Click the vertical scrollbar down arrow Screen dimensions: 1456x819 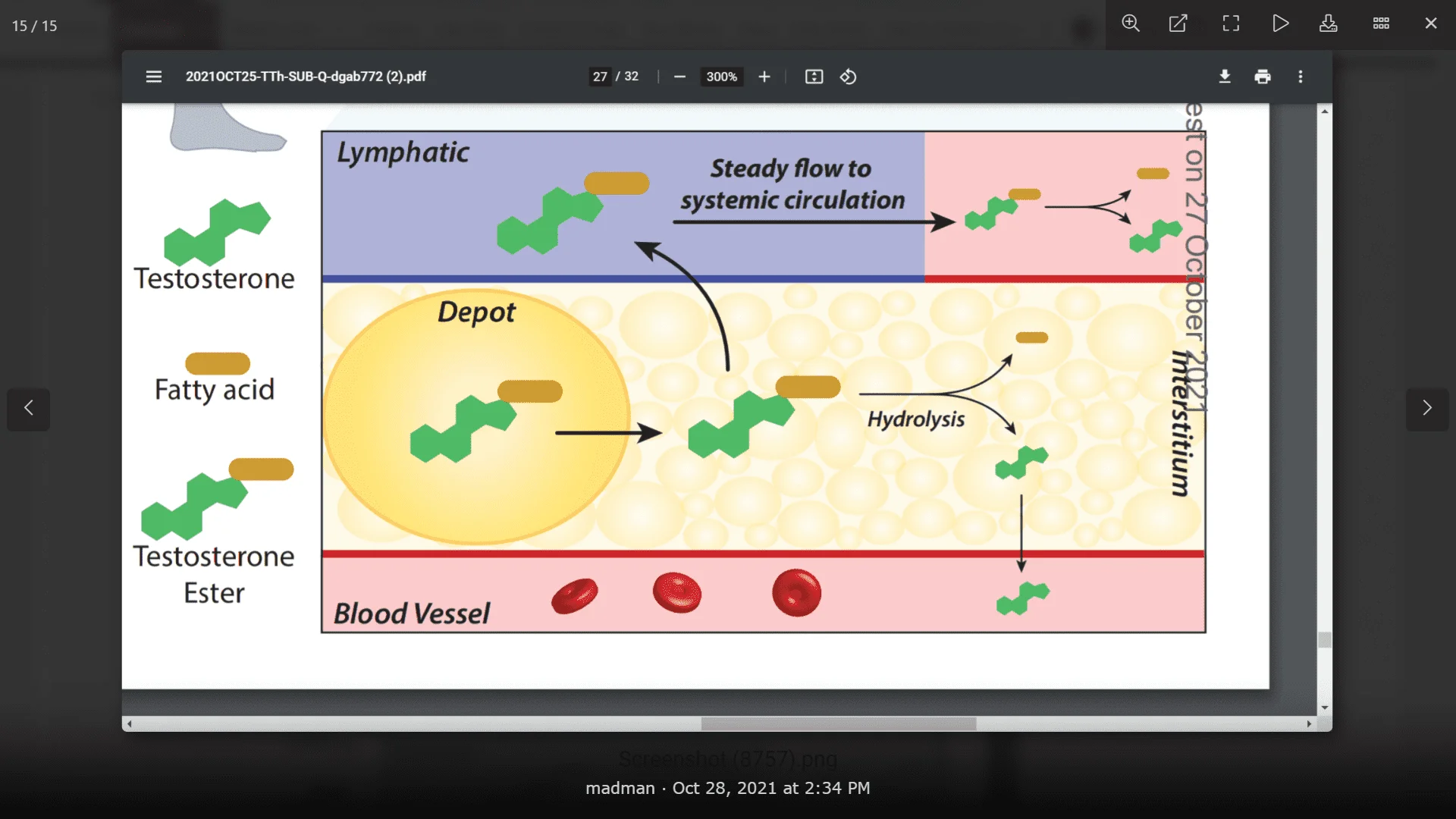(1325, 708)
